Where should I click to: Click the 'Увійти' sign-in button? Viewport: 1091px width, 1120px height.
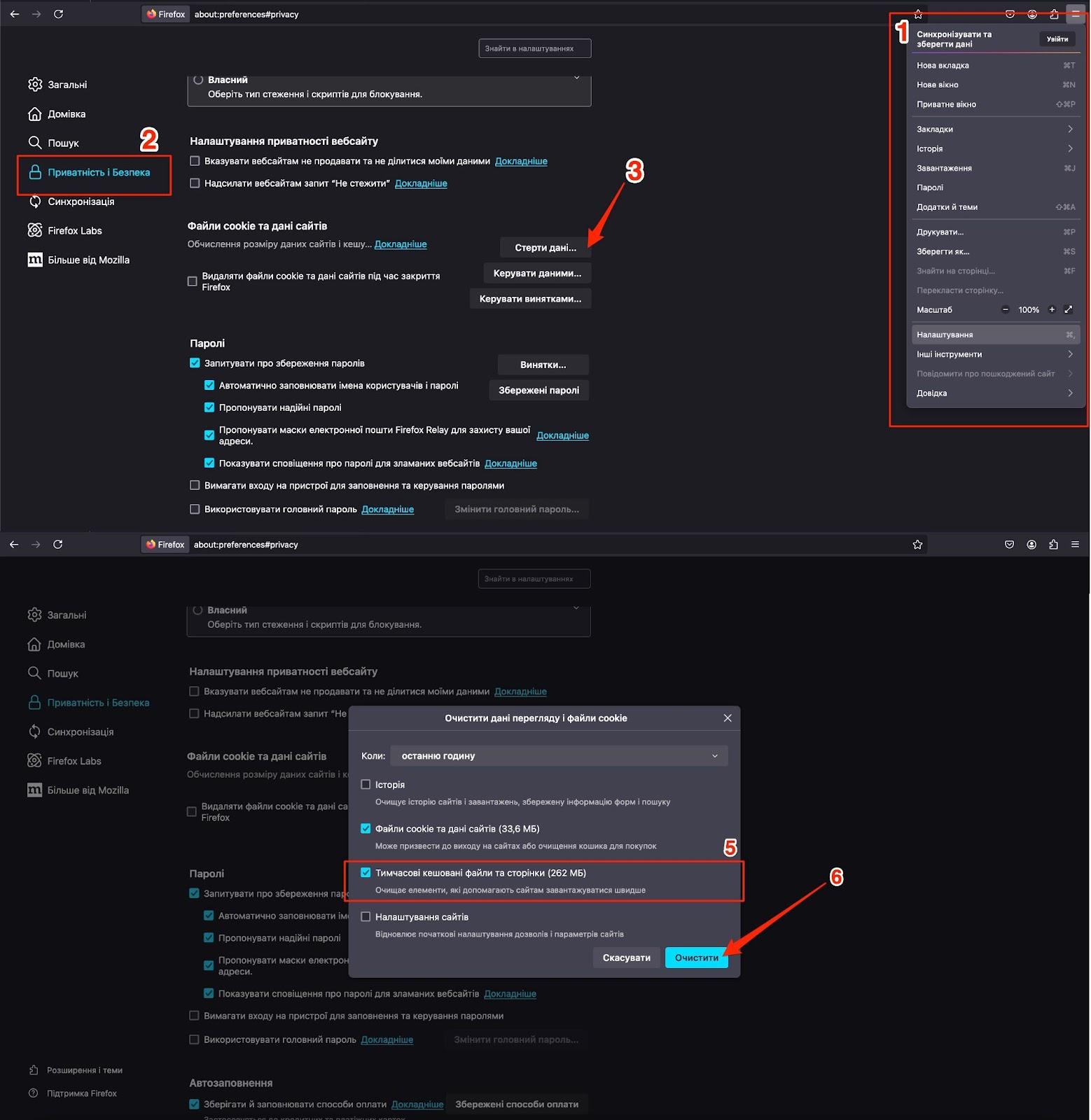click(1057, 39)
